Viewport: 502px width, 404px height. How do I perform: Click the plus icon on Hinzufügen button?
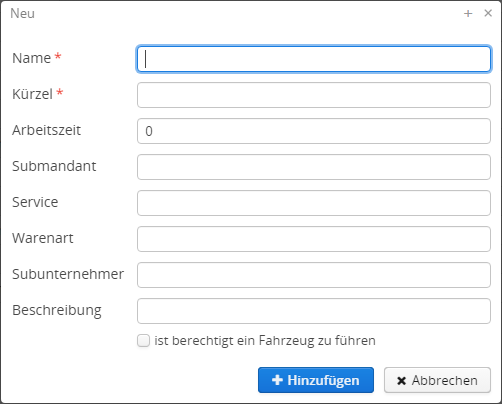click(277, 380)
